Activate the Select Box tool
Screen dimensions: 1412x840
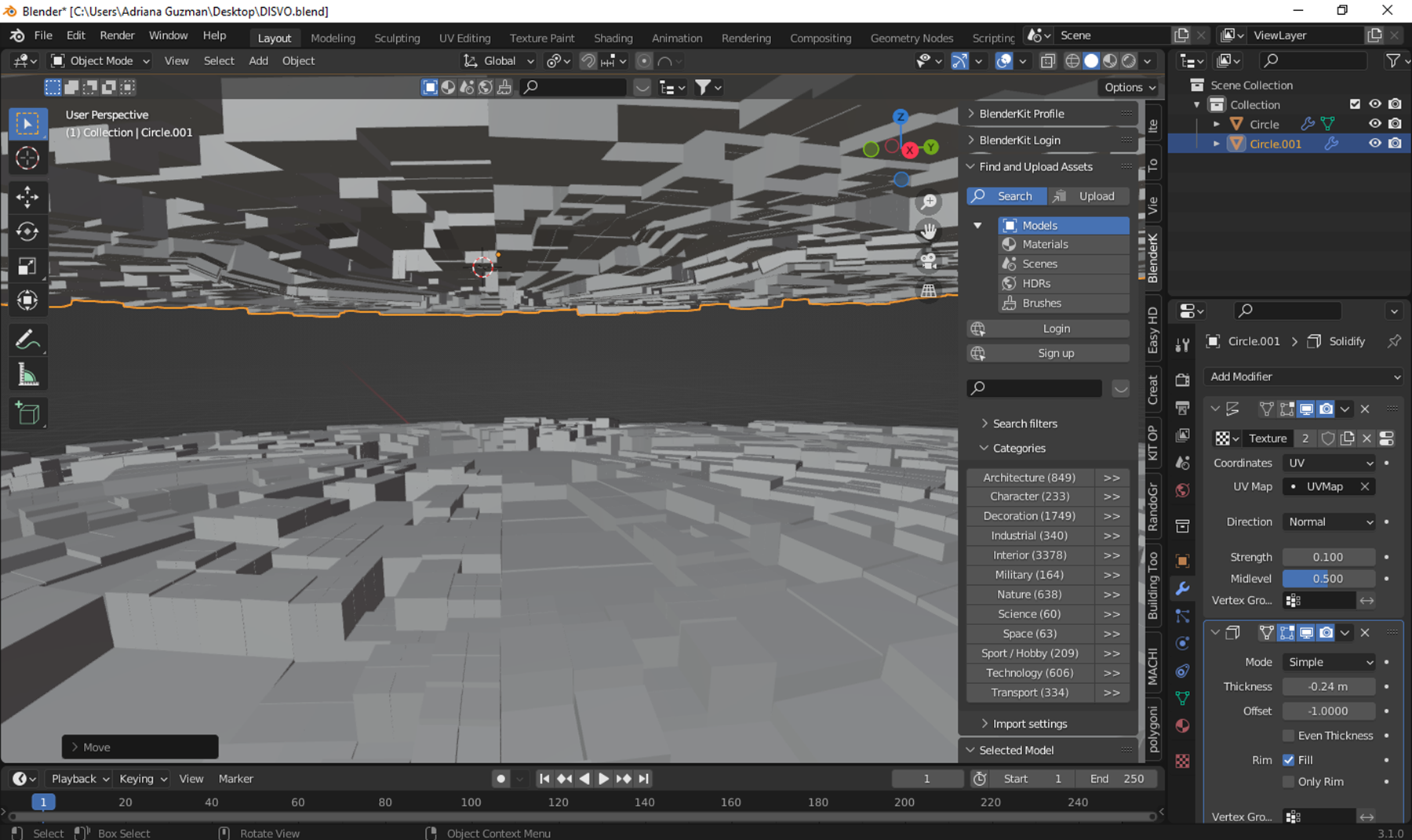click(27, 123)
